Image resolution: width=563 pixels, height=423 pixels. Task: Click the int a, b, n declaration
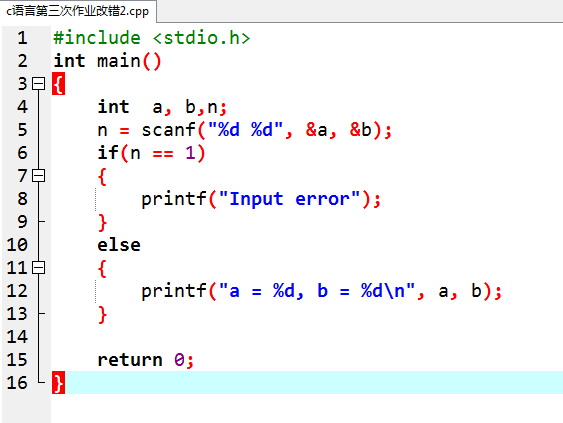point(162,107)
